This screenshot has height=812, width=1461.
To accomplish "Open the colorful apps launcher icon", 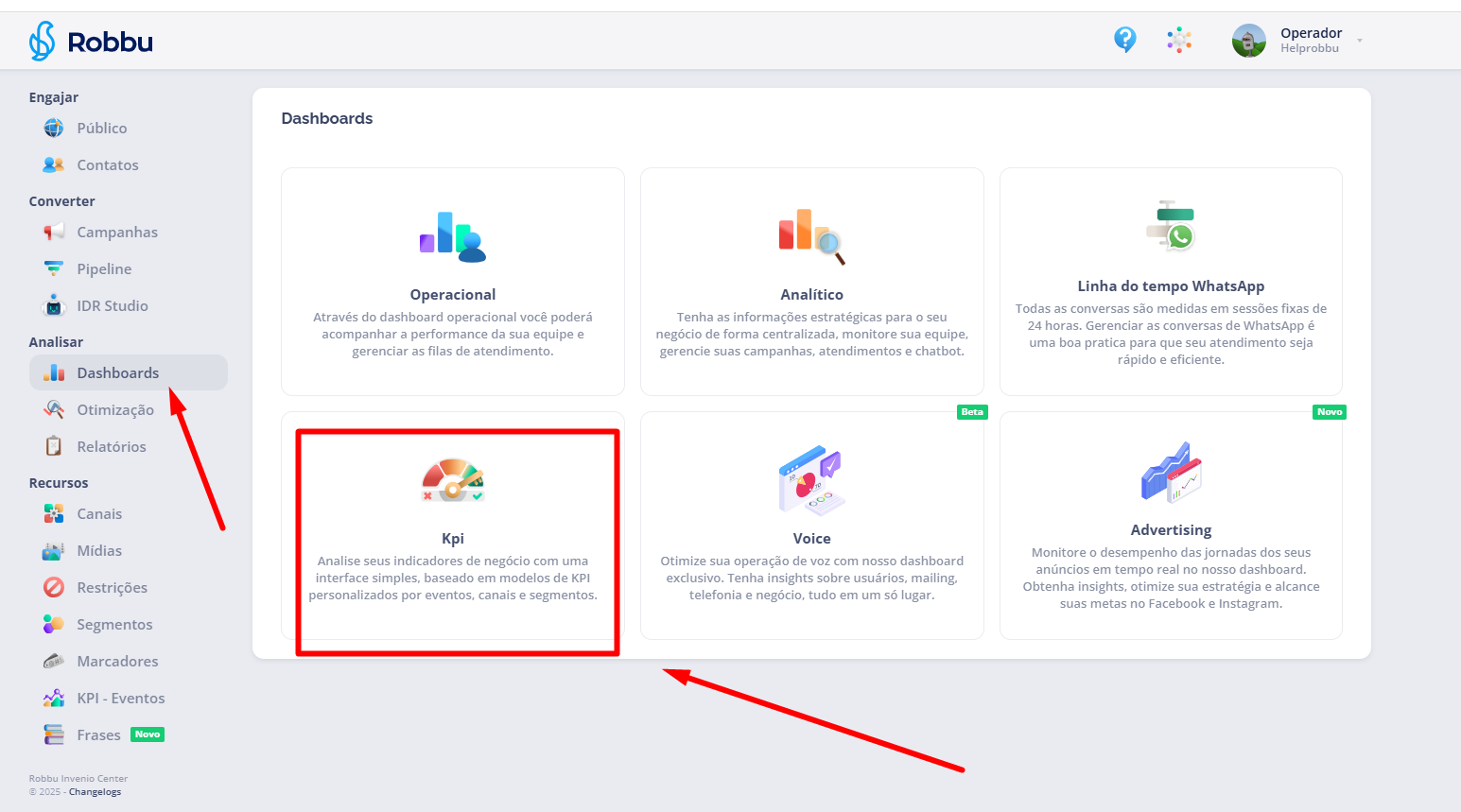I will pyautogui.click(x=1178, y=40).
